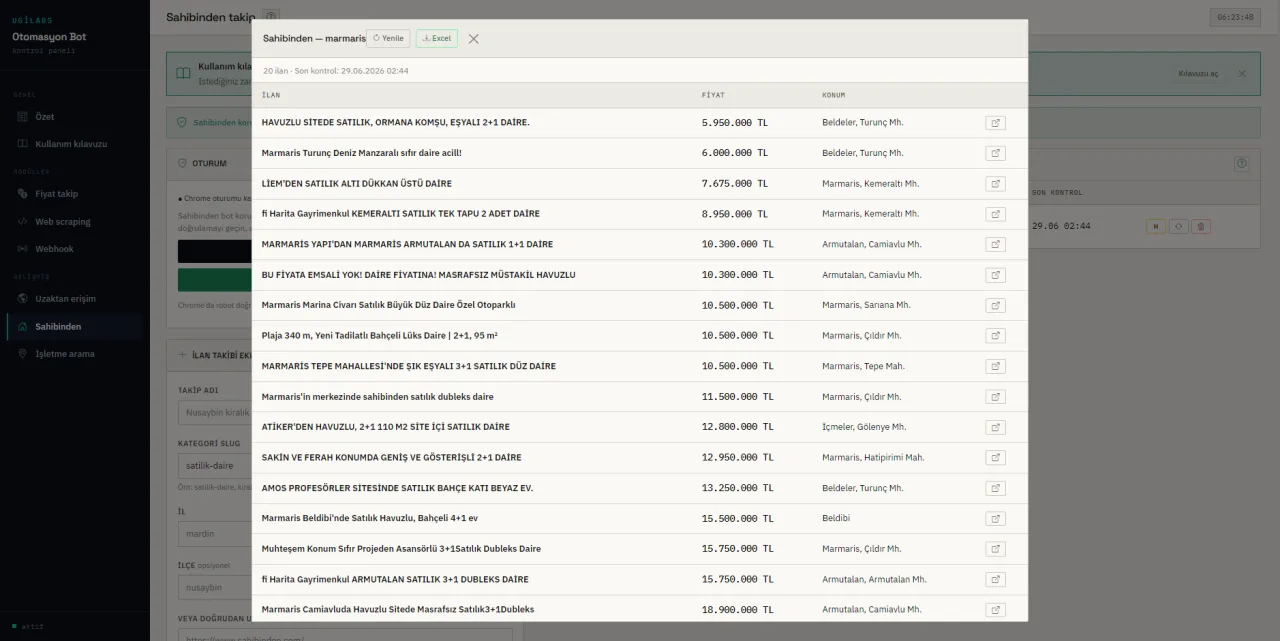
Task: Open external link for Marmaris Beldibi'nde listing
Action: 995,519
